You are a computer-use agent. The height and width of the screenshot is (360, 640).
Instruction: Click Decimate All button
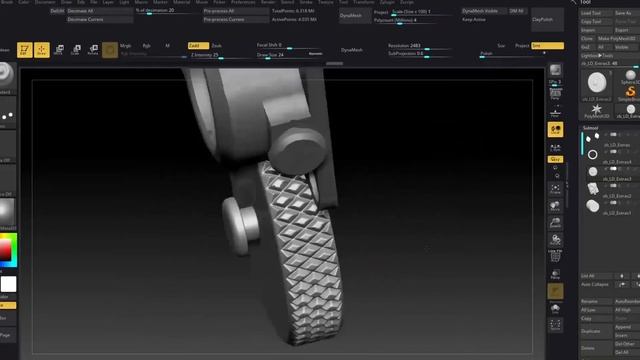click(x=100, y=11)
